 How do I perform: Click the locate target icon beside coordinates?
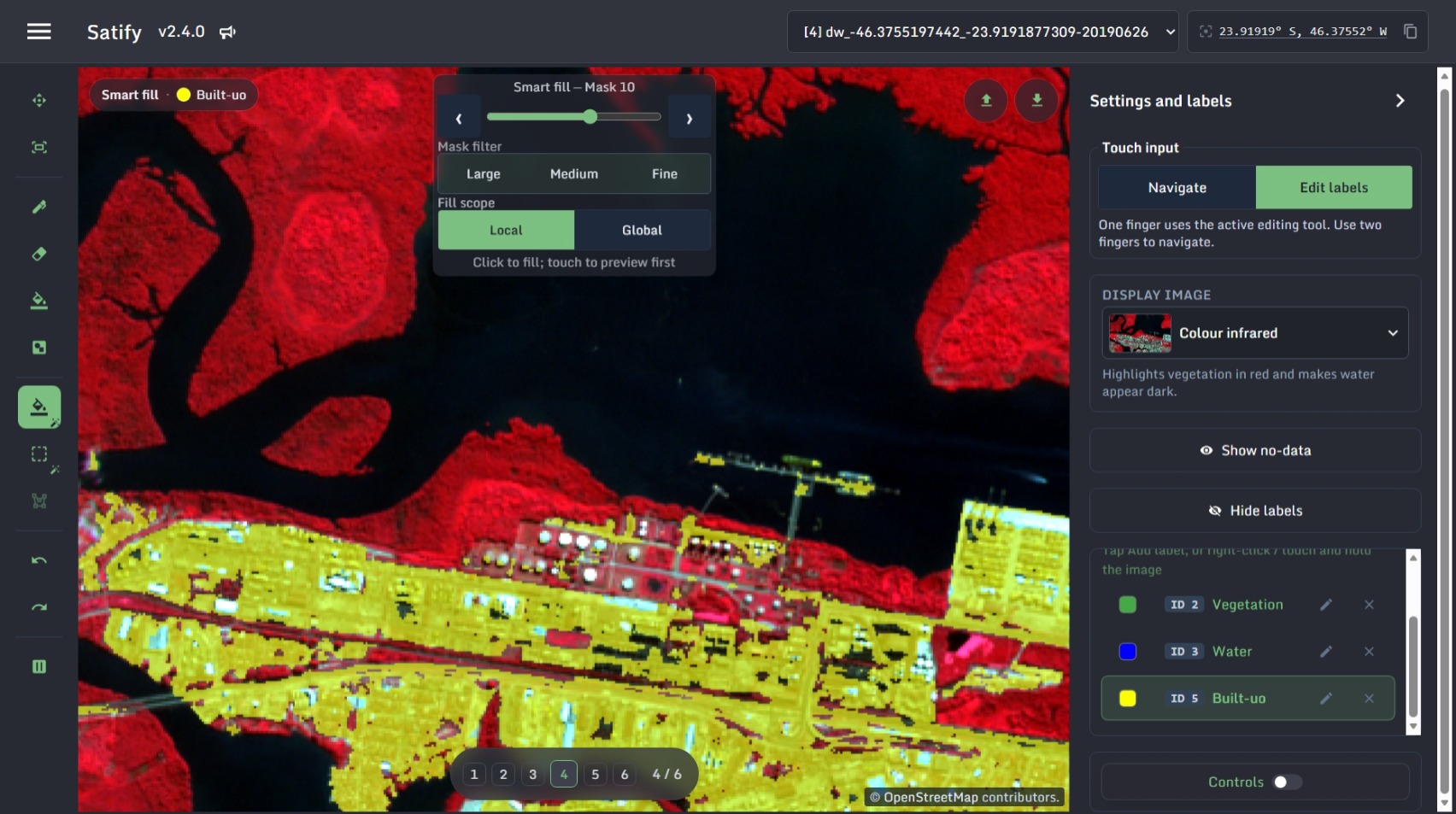(x=1206, y=32)
